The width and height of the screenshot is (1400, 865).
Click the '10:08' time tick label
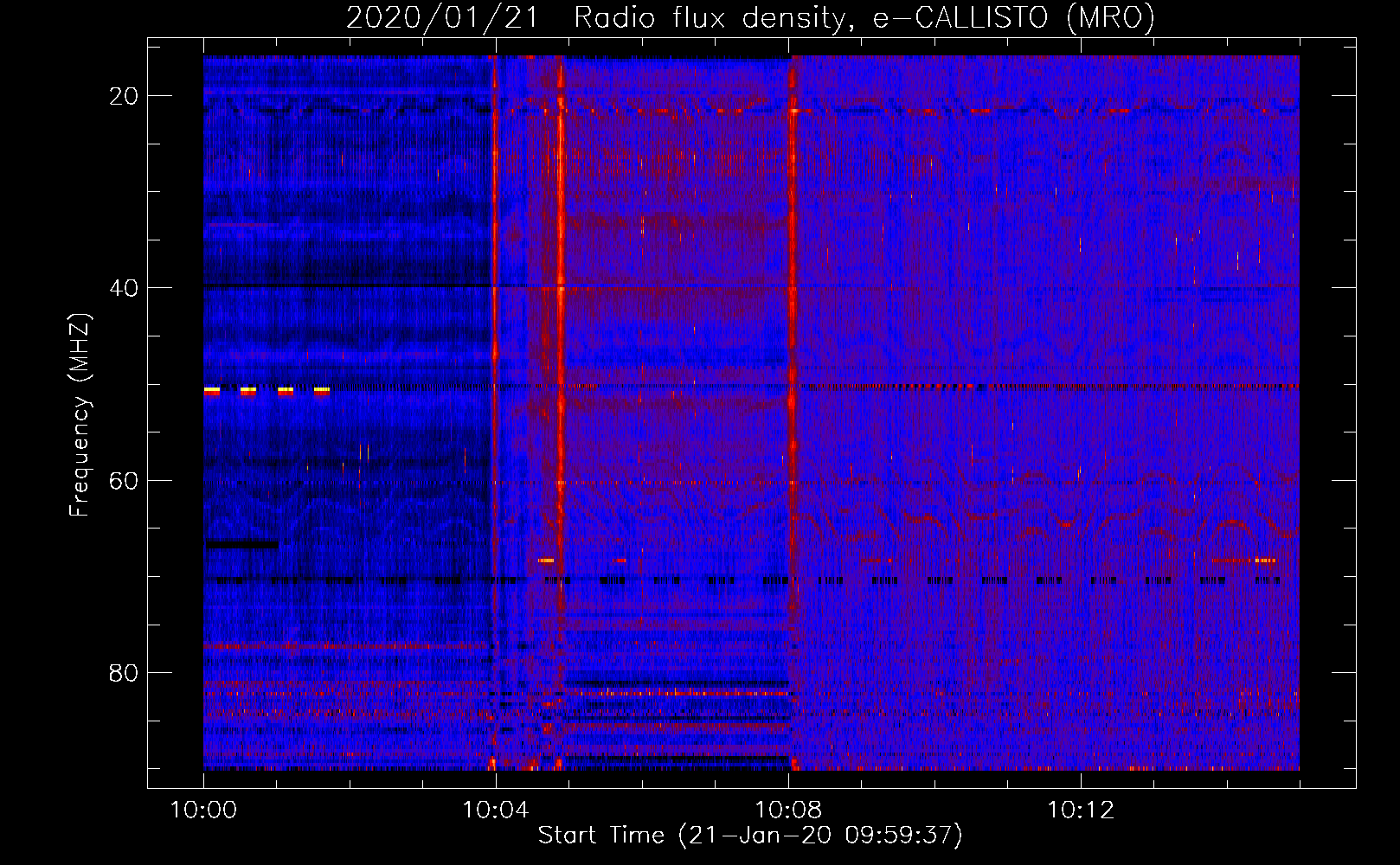coord(788,811)
